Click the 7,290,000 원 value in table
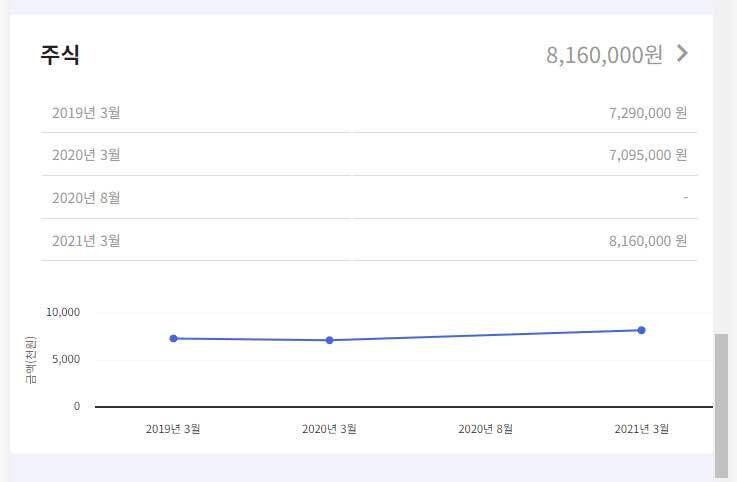The height and width of the screenshot is (482, 737). click(x=647, y=112)
